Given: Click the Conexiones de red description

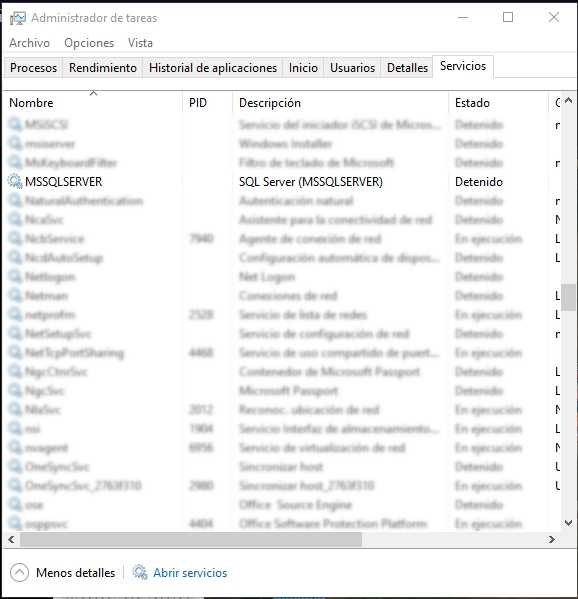Looking at the screenshot, I should (x=288, y=296).
